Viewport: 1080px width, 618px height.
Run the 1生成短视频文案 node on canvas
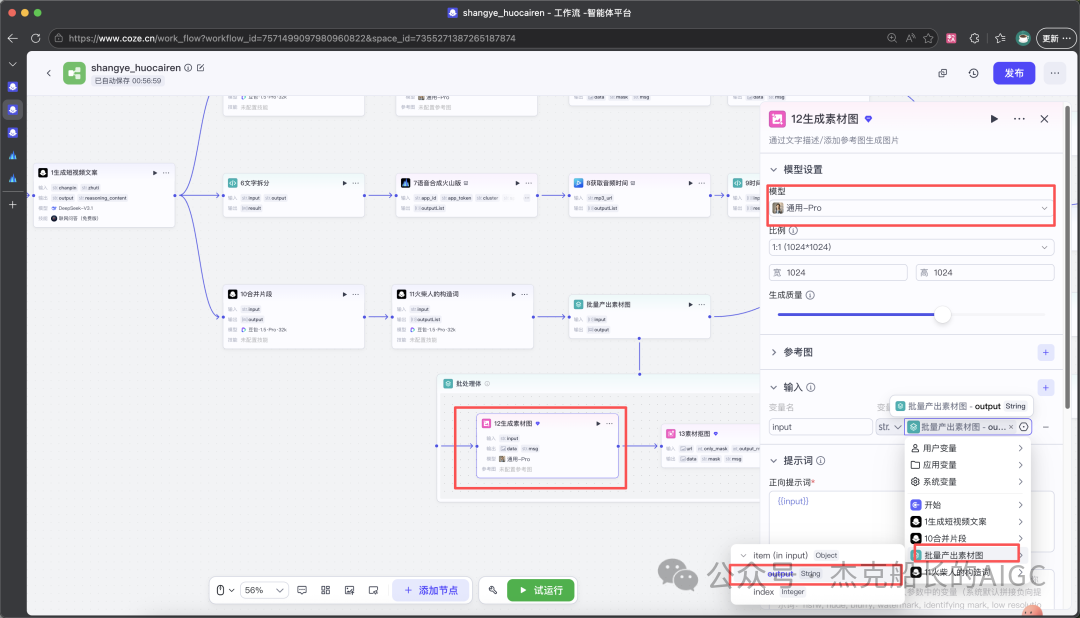[x=155, y=173]
